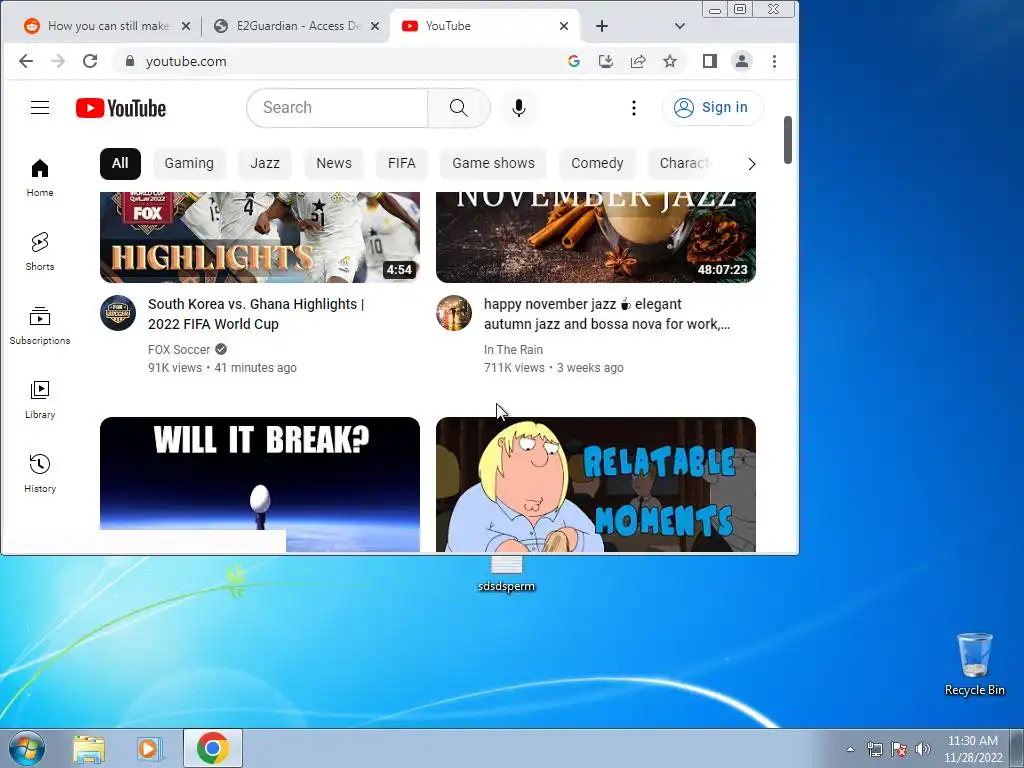Viewport: 1024px width, 768px height.
Task: Open Shorts in the sidebar
Action: 40,251
